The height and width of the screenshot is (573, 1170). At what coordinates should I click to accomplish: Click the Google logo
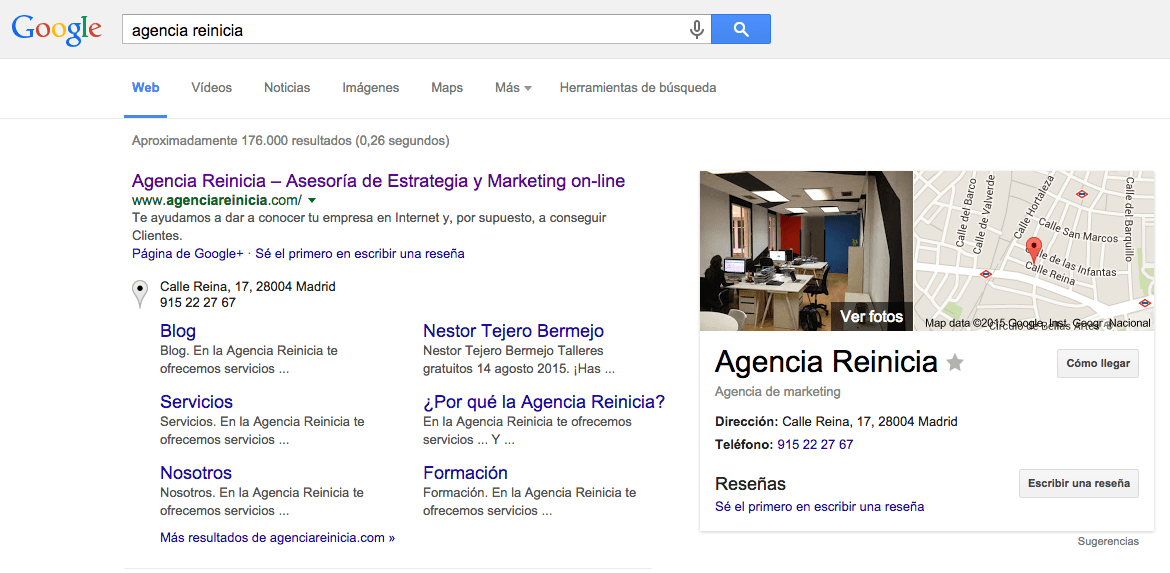coord(56,29)
